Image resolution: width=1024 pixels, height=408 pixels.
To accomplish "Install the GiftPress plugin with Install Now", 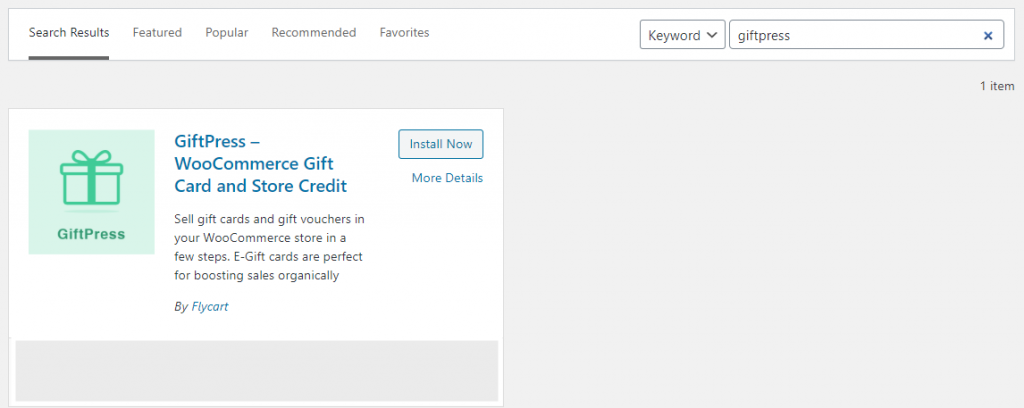I will pyautogui.click(x=441, y=144).
